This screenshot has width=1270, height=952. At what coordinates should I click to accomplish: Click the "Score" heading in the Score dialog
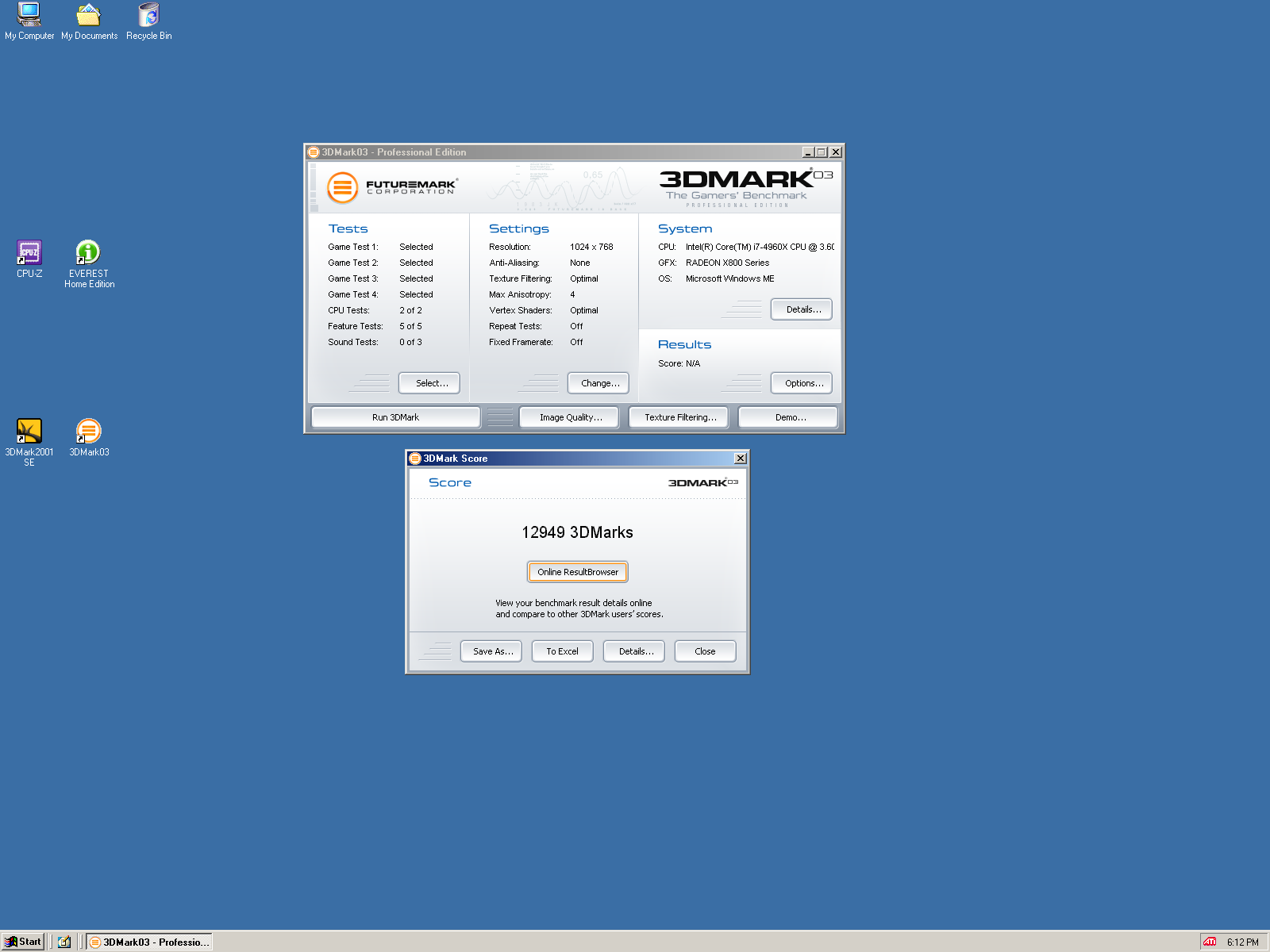(450, 482)
